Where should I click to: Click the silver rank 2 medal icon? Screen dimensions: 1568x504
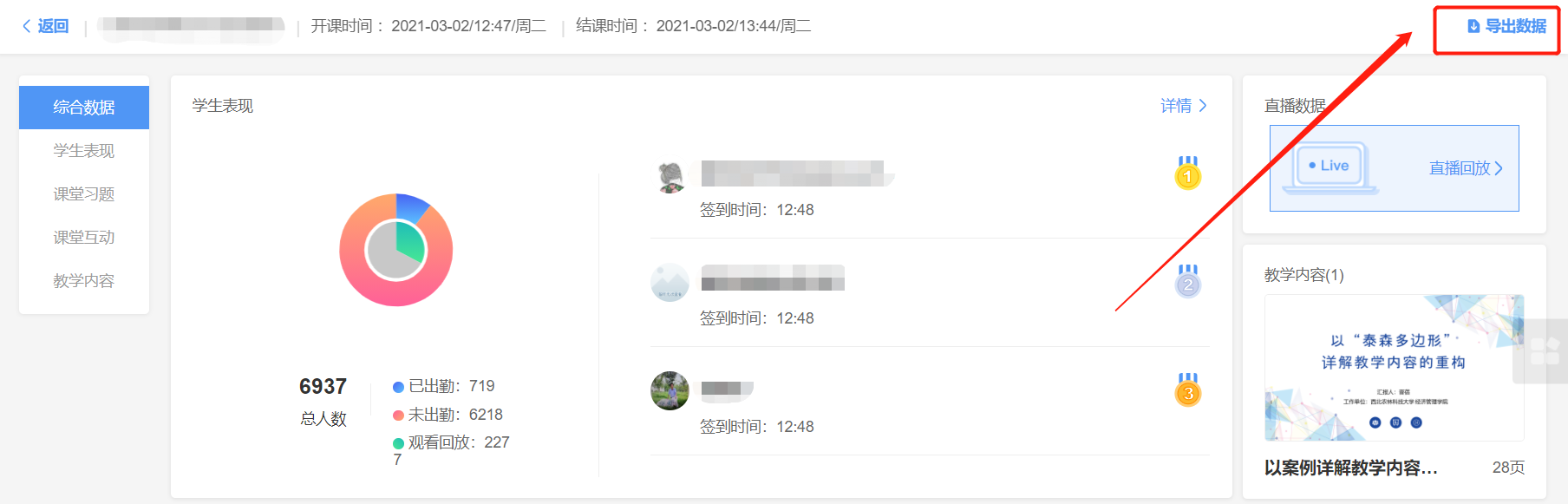tap(1188, 281)
